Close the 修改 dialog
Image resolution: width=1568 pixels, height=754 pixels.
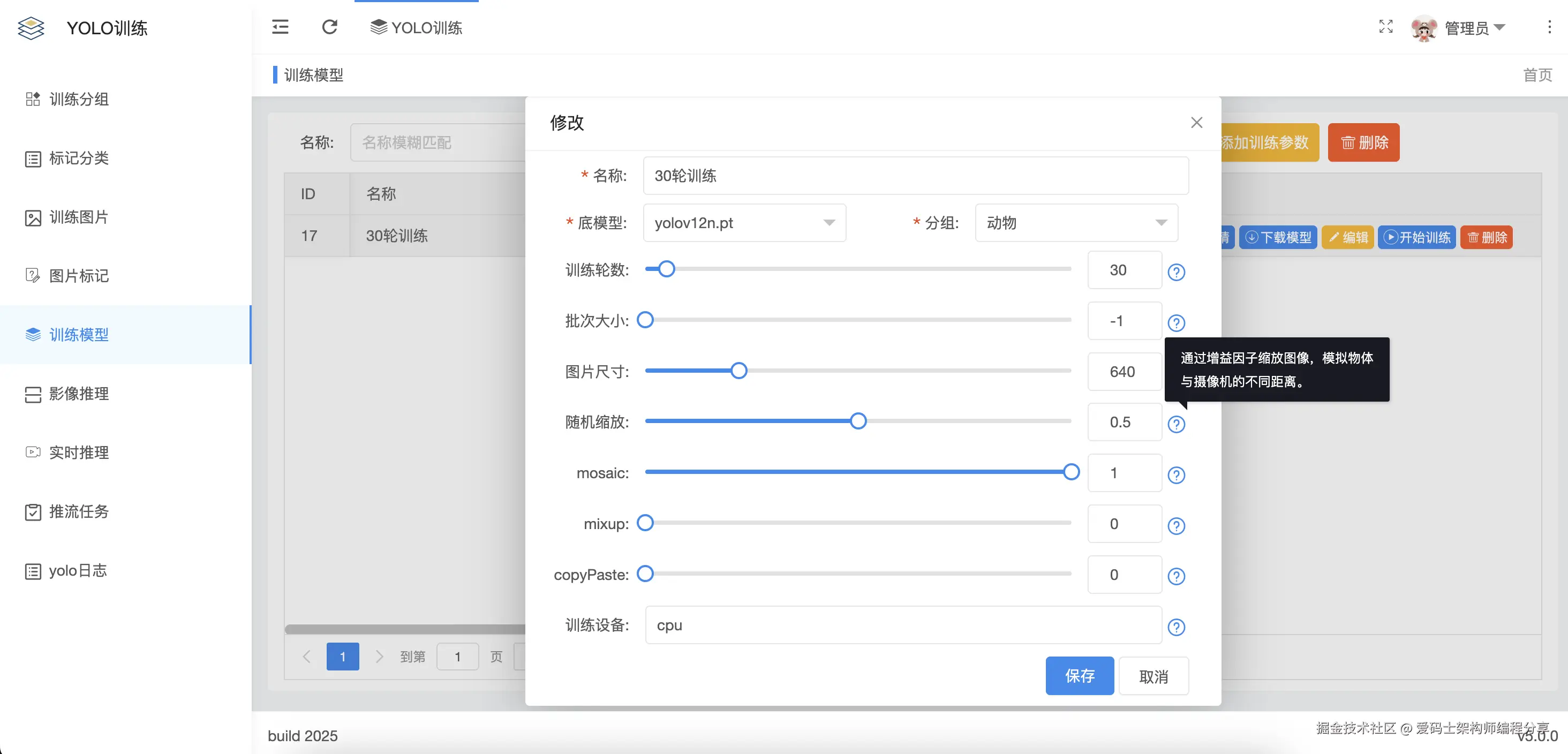(x=1196, y=122)
